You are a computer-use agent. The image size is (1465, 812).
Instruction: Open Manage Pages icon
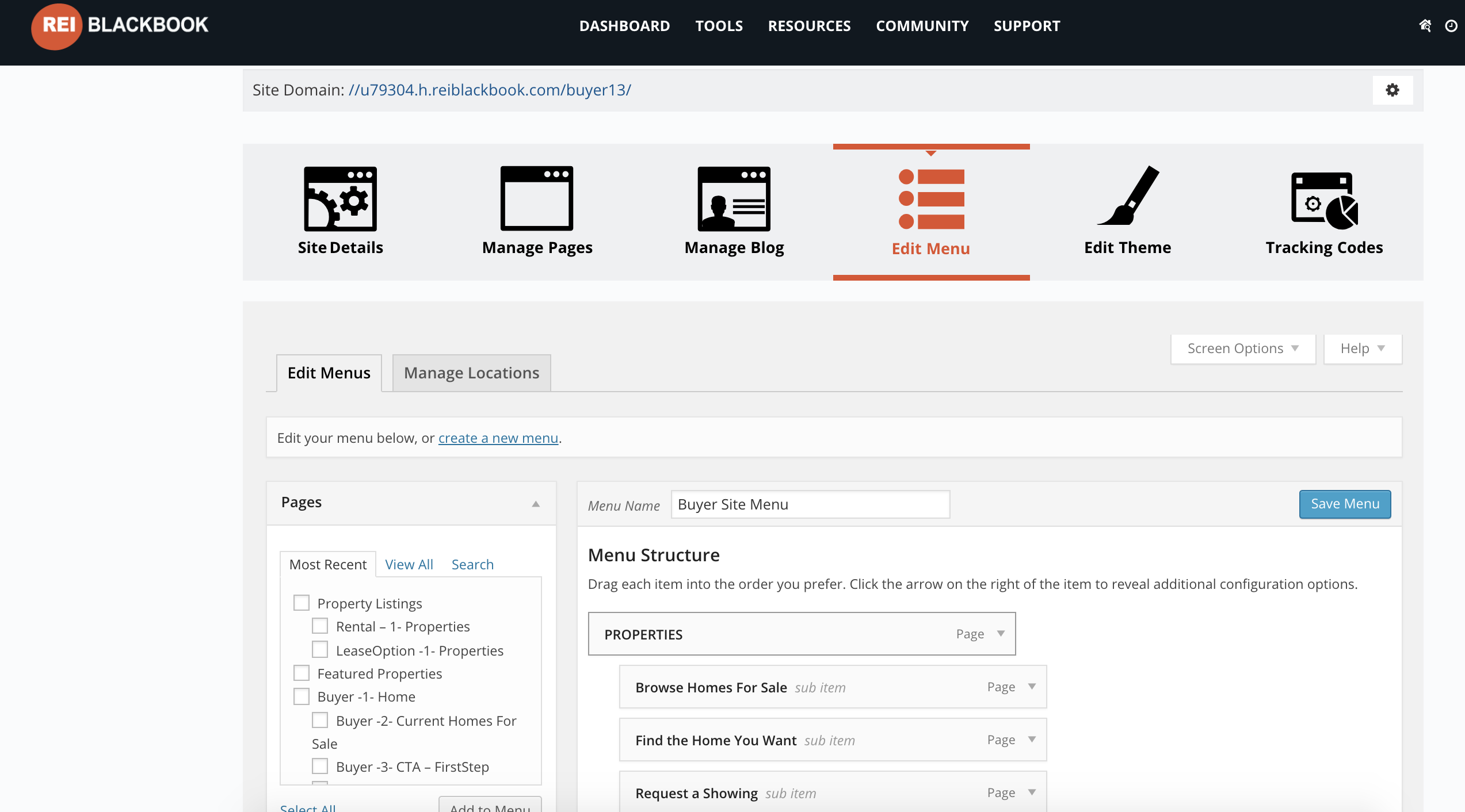(537, 198)
